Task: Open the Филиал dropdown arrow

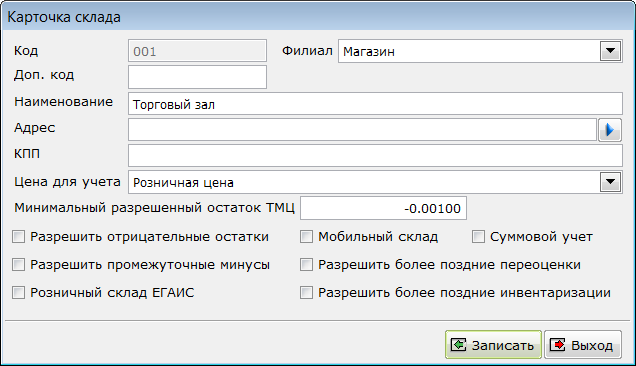Action: (610, 51)
